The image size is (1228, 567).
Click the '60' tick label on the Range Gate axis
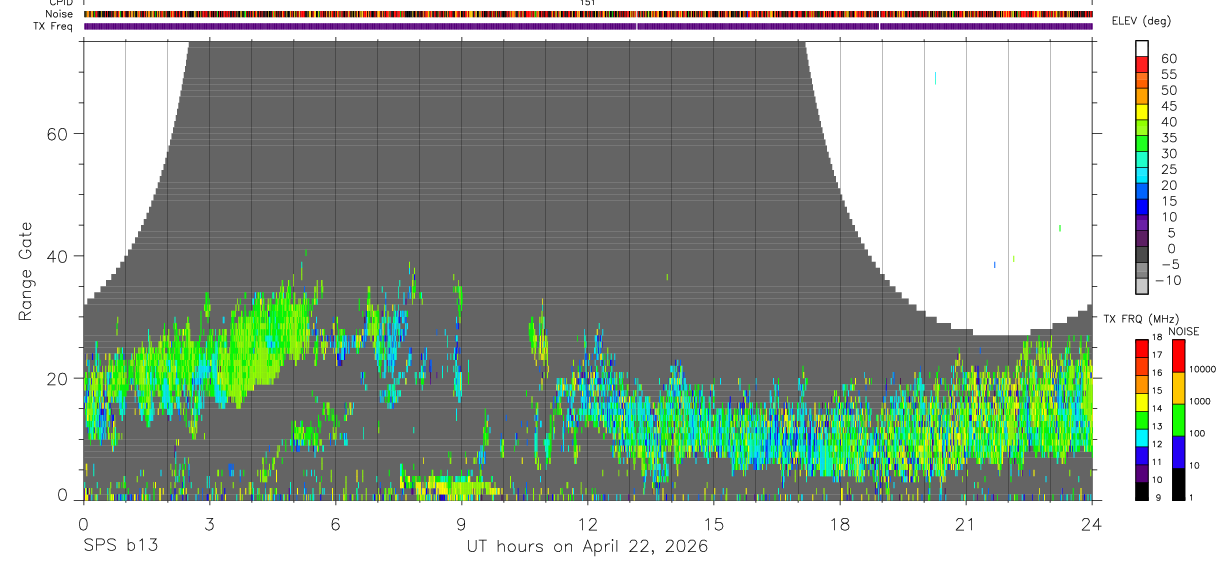pos(57,133)
